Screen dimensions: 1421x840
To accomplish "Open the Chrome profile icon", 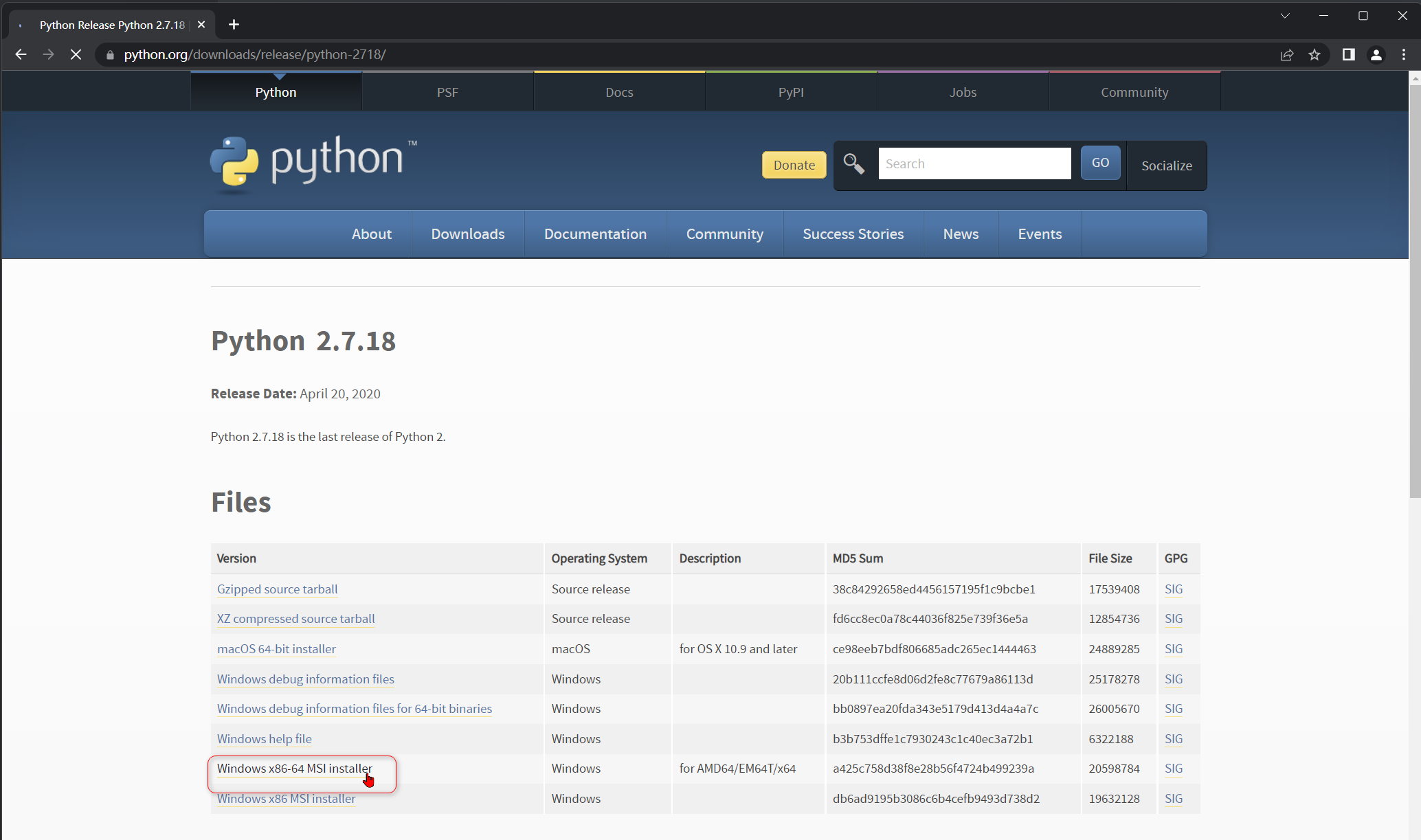I will [1376, 55].
